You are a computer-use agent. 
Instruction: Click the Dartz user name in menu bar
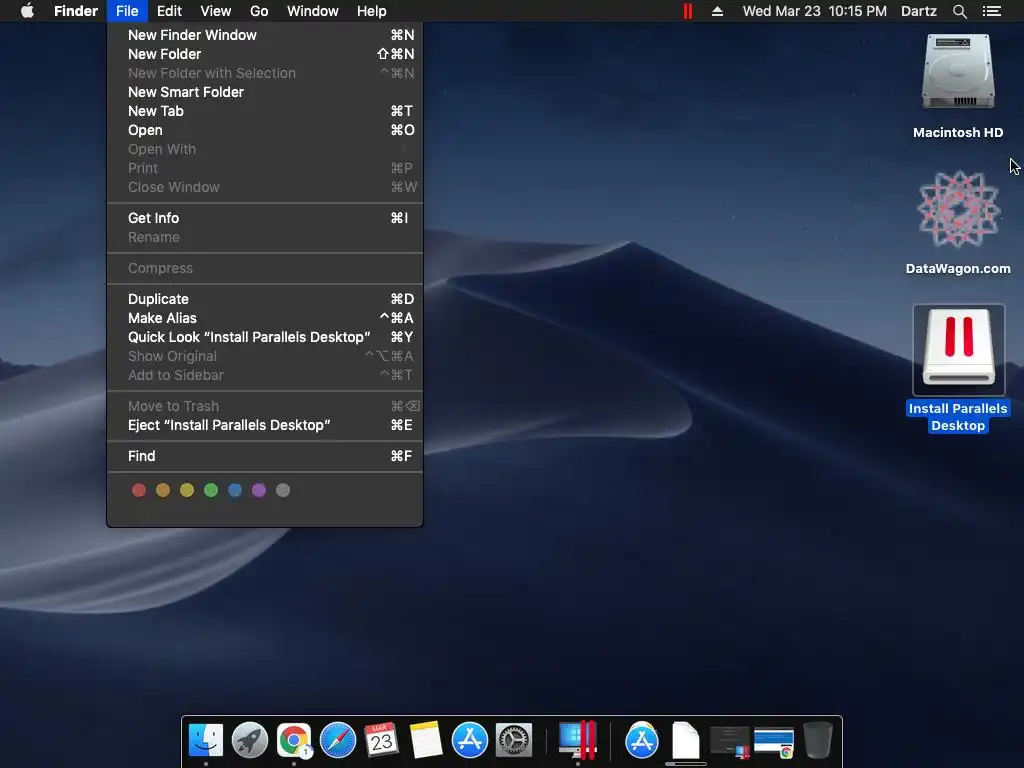point(919,11)
